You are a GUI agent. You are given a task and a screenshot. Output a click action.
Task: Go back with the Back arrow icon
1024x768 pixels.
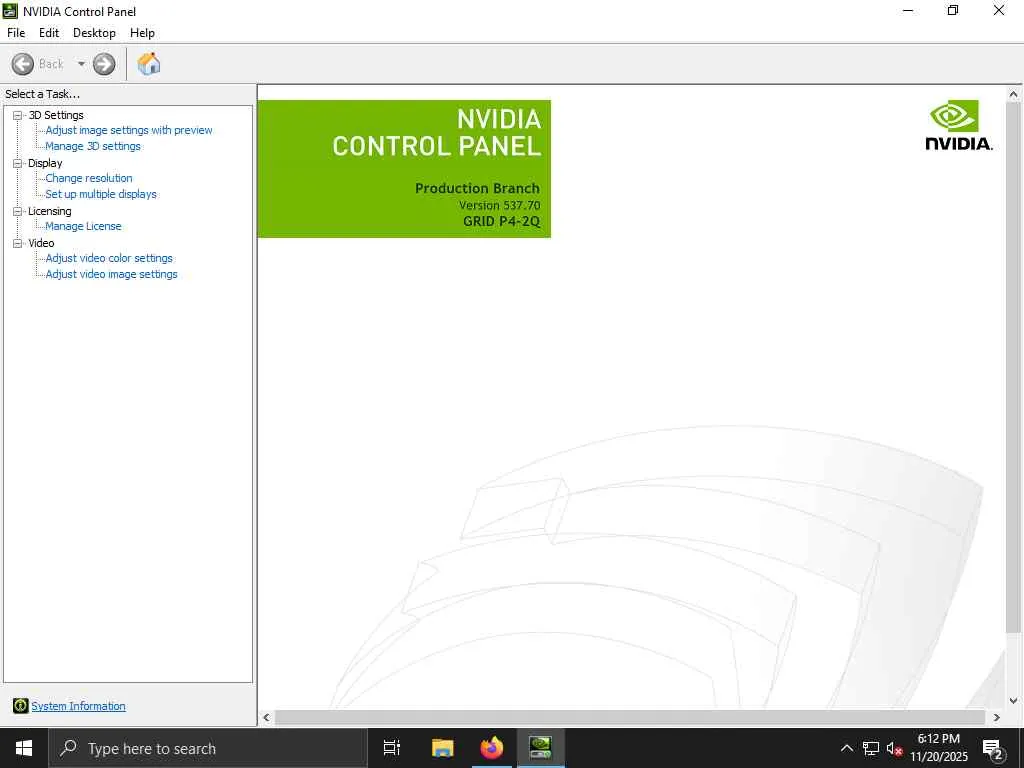(x=23, y=64)
